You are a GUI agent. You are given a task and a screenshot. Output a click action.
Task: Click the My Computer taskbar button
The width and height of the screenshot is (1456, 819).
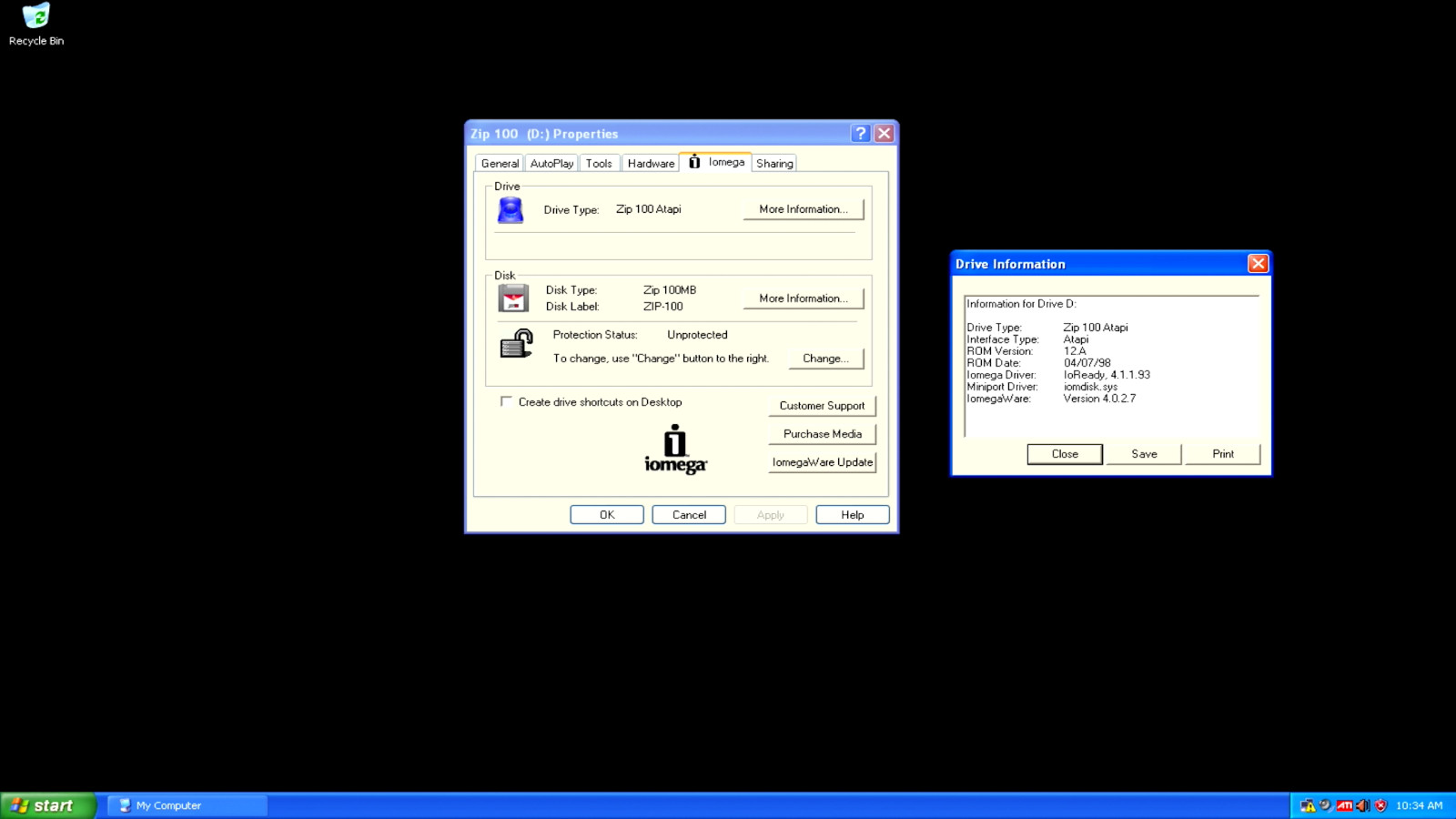click(187, 805)
